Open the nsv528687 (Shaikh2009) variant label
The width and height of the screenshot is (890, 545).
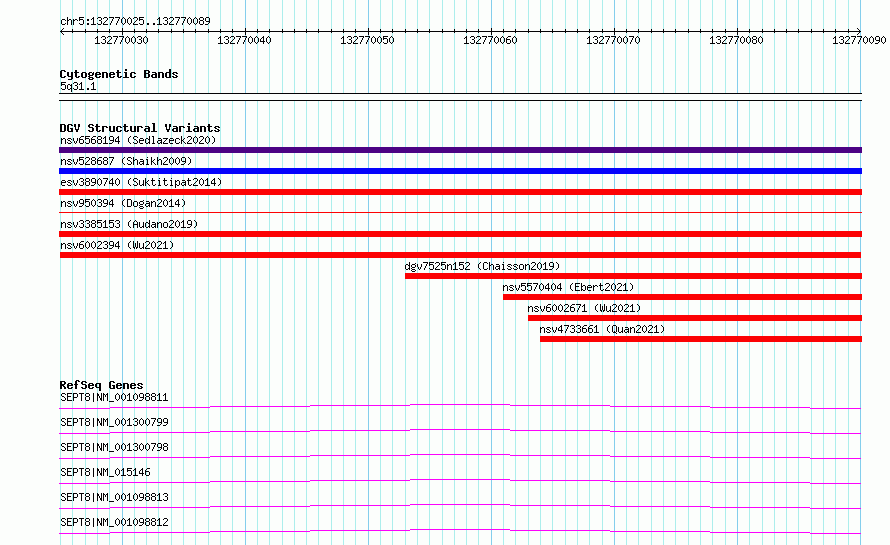coord(126,161)
